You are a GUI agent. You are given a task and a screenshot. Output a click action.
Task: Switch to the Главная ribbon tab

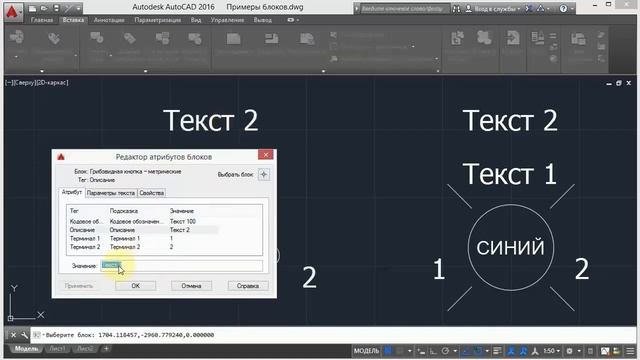(42, 20)
